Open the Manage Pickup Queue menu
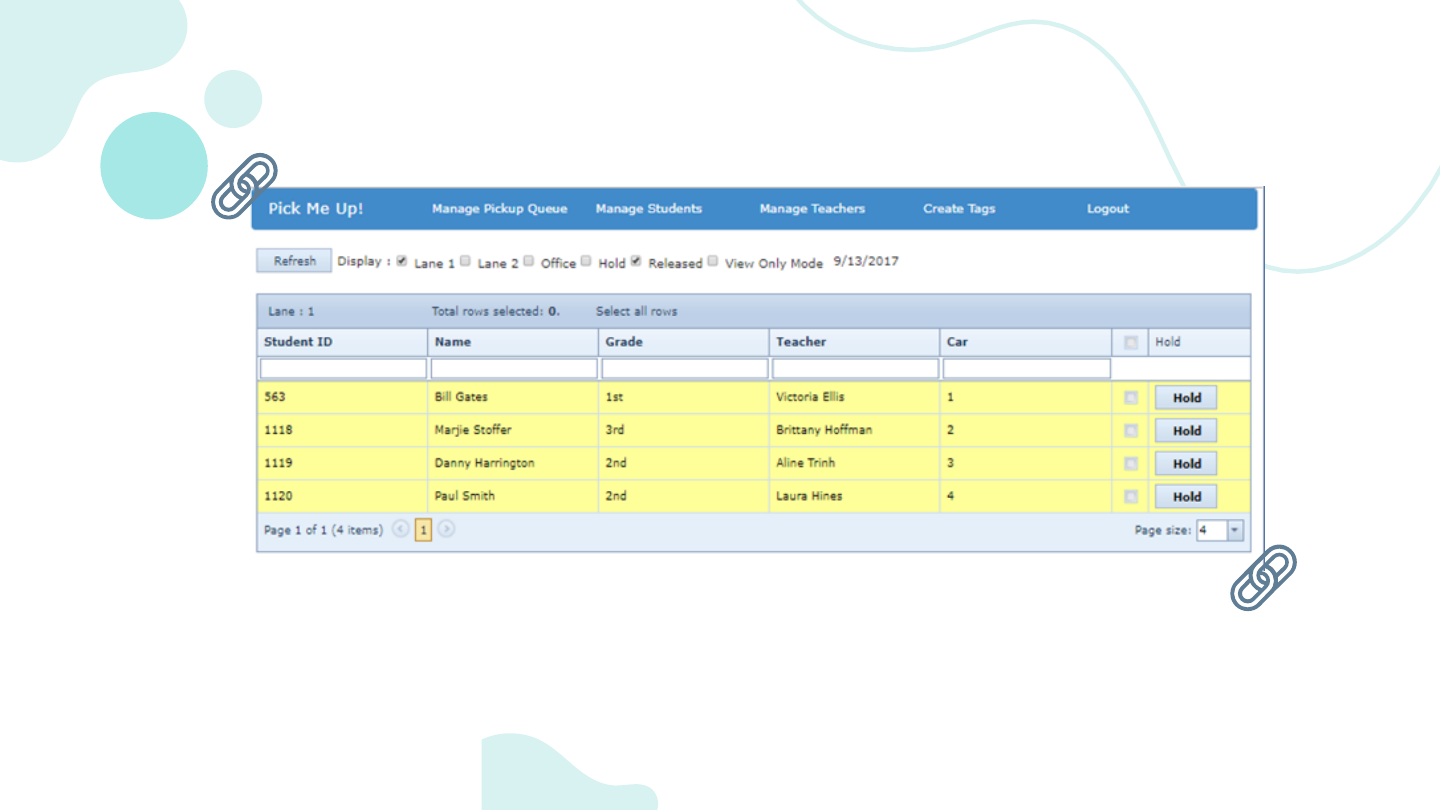This screenshot has height=810, width=1440. (499, 209)
